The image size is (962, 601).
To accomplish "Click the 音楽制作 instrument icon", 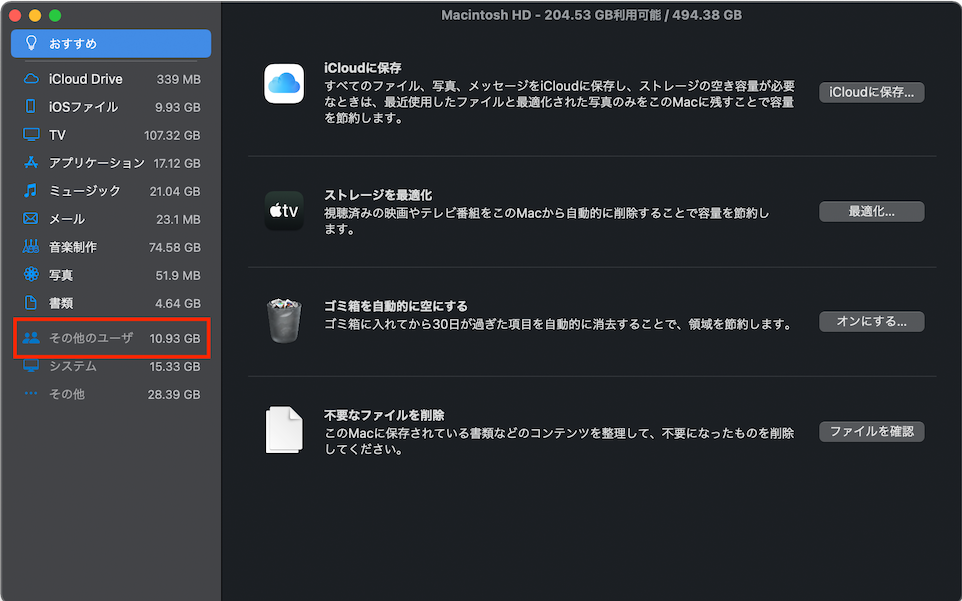I will coord(31,247).
